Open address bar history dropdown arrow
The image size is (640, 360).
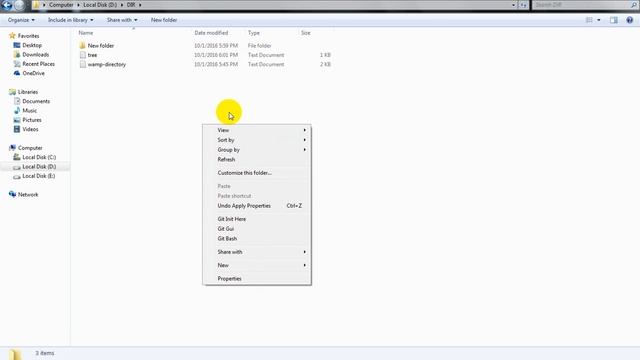click(513, 5)
